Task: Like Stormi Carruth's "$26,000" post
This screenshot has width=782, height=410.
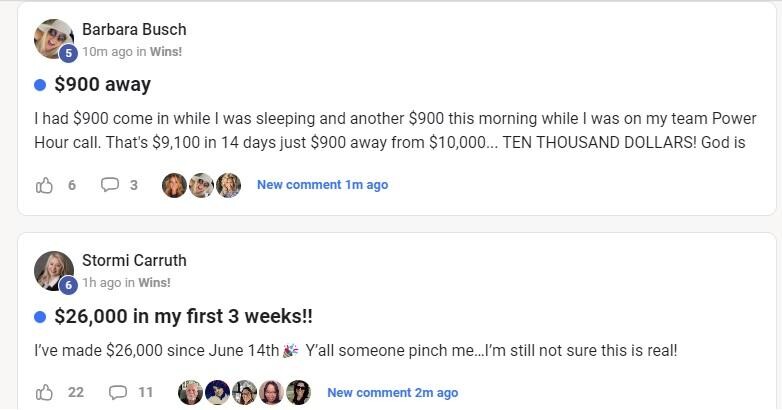Action: (x=44, y=392)
